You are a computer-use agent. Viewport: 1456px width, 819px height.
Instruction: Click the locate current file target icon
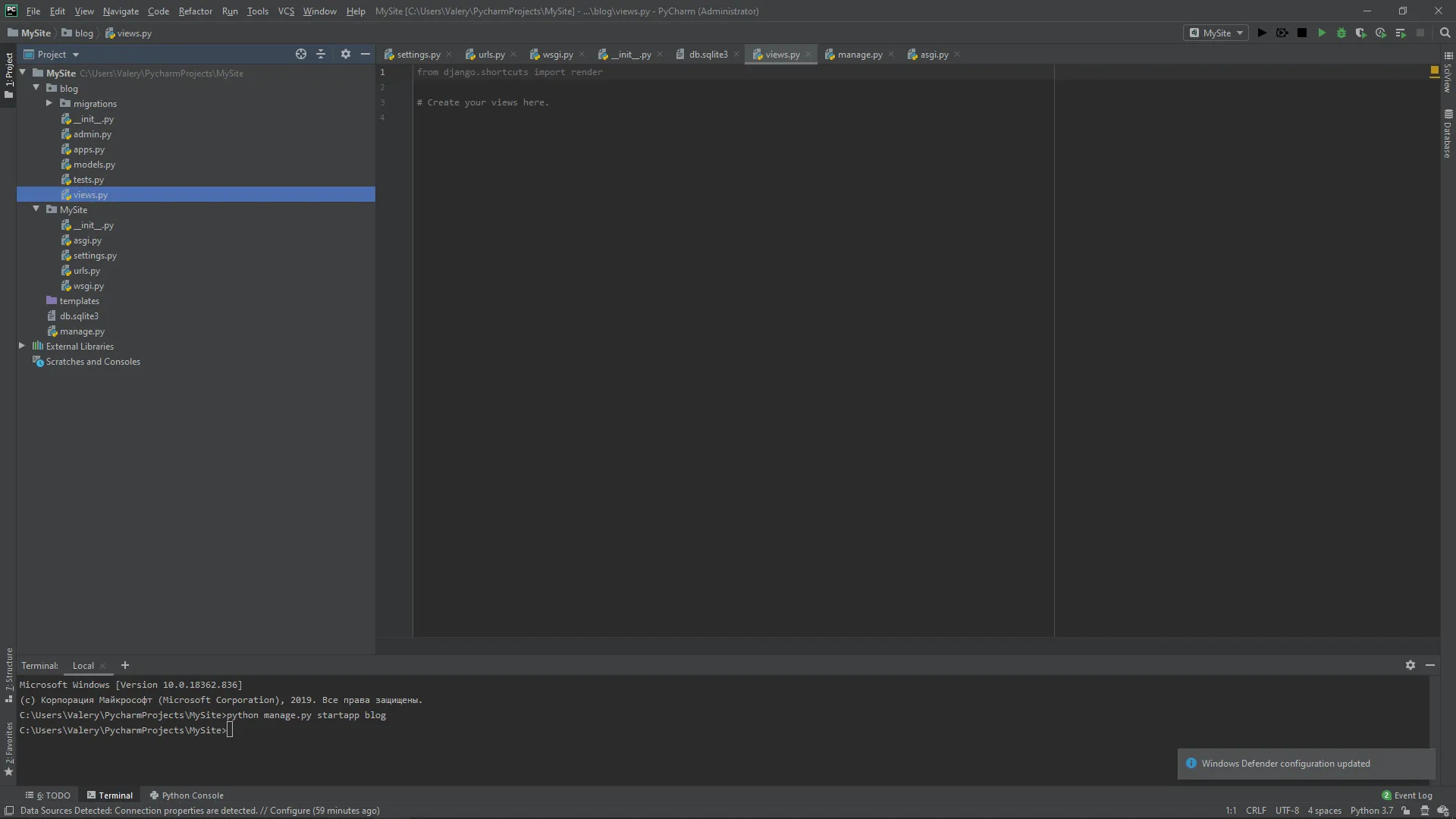pyautogui.click(x=301, y=54)
